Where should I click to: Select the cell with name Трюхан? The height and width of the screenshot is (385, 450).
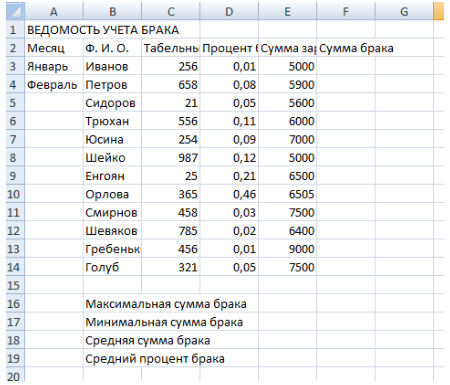[x=112, y=121]
